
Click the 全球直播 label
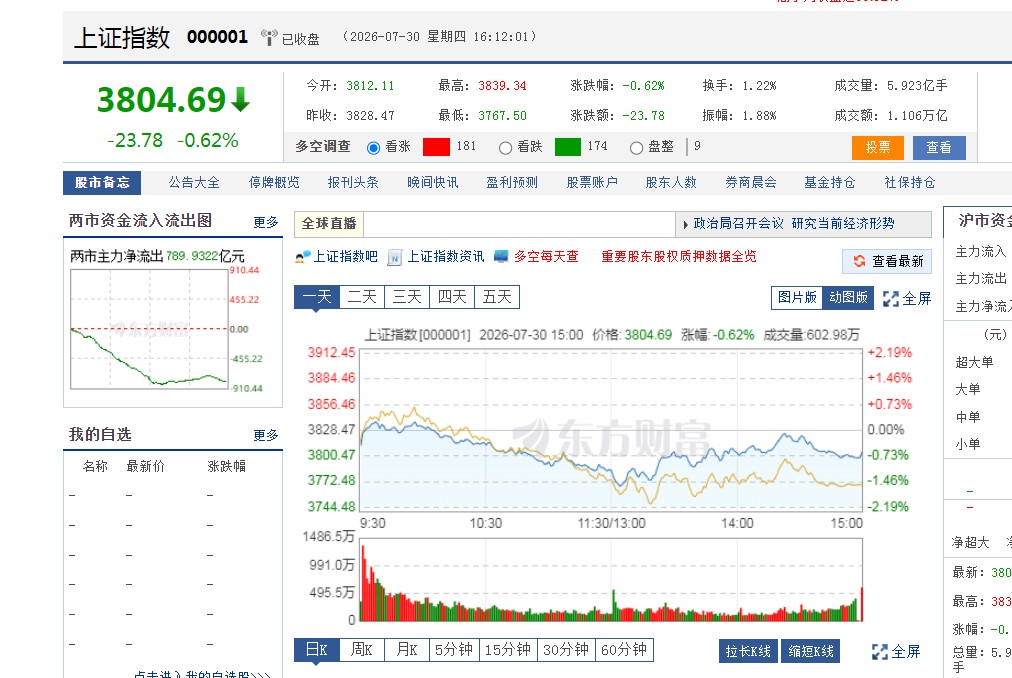(x=329, y=224)
